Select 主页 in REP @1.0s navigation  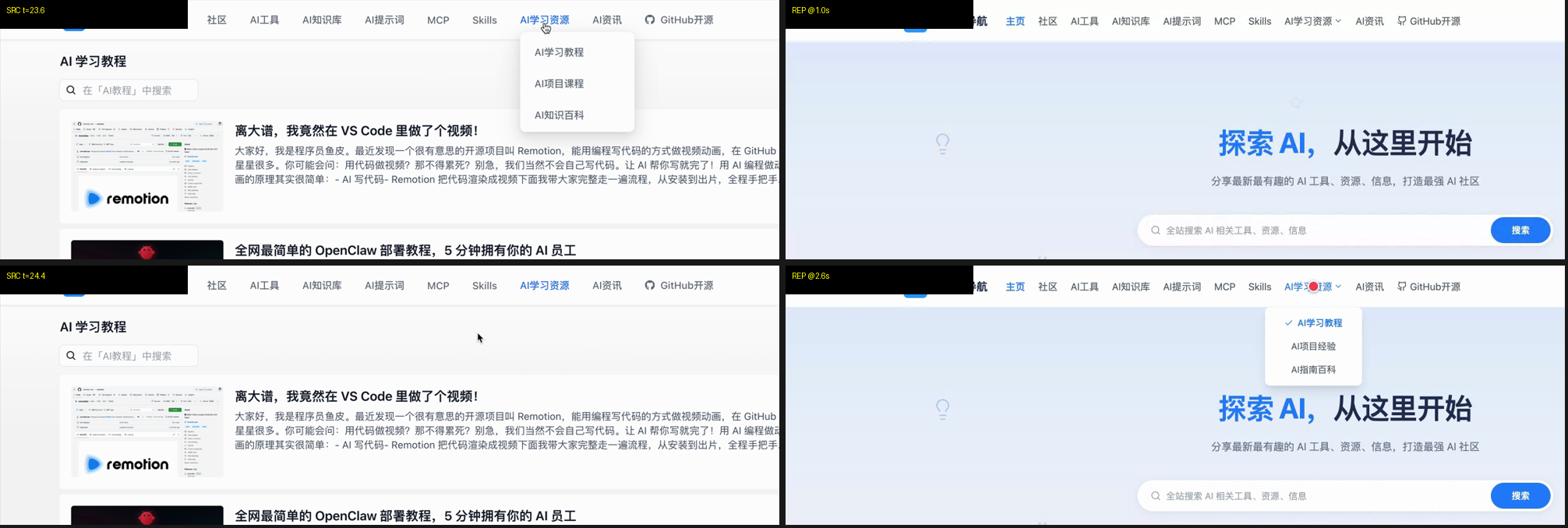(x=1015, y=22)
